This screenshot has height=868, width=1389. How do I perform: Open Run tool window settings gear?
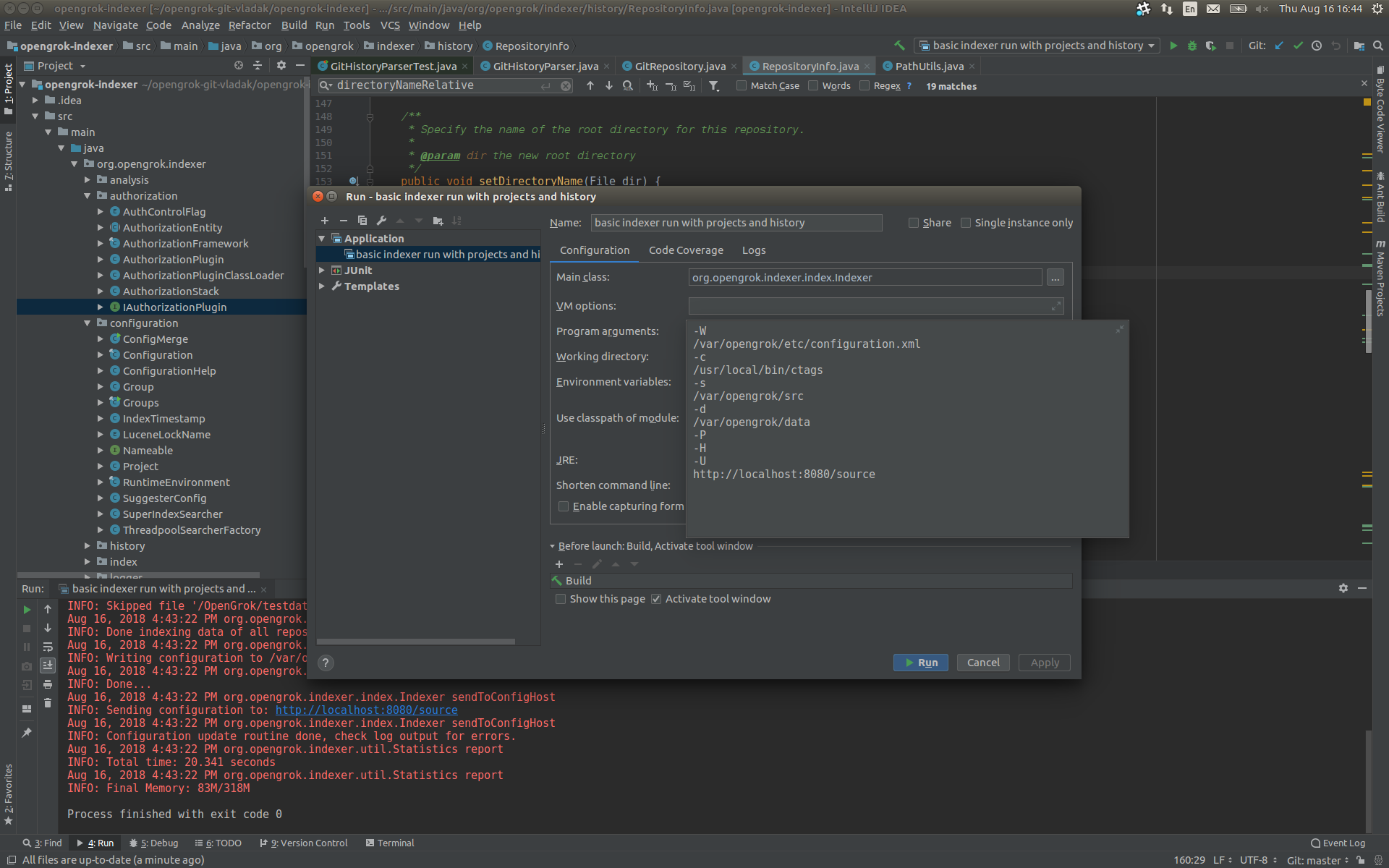click(1343, 588)
